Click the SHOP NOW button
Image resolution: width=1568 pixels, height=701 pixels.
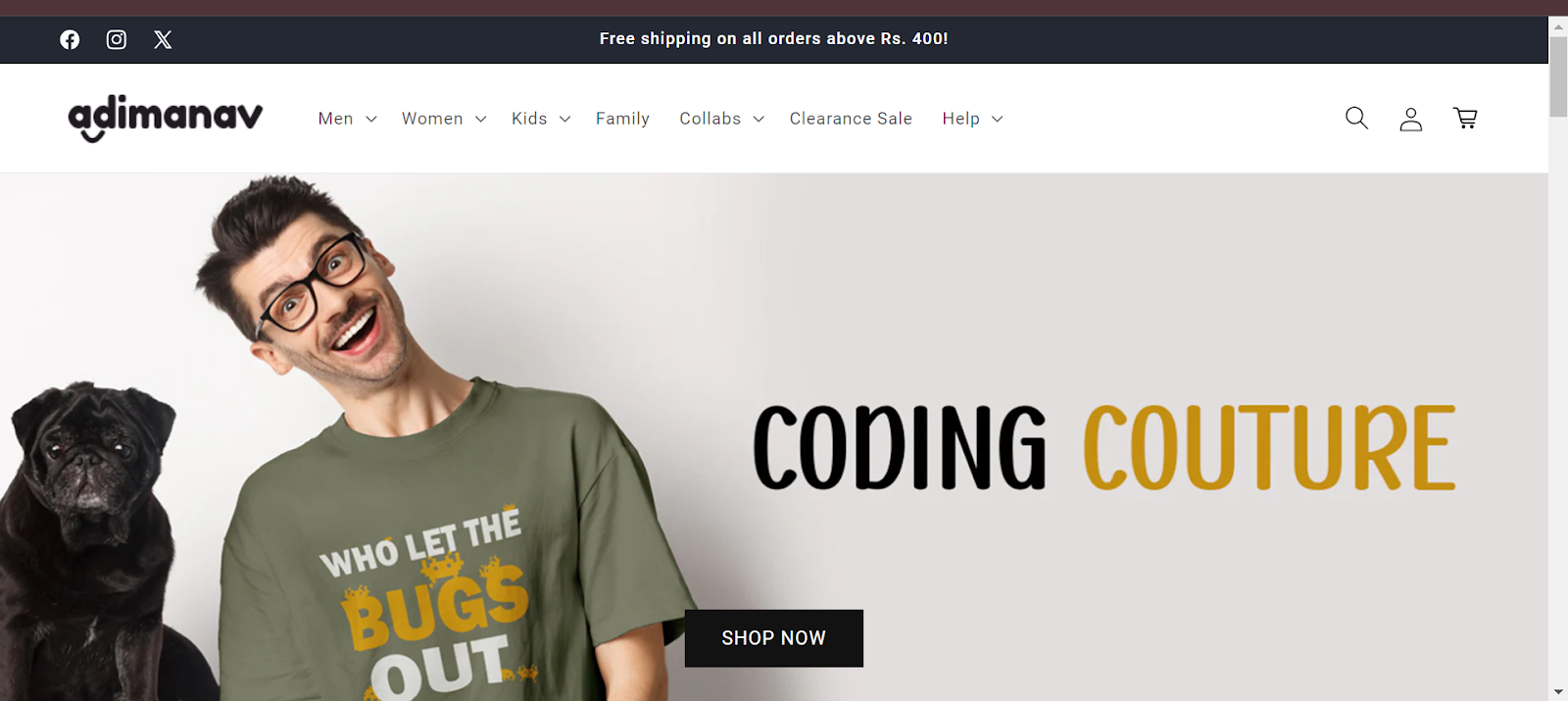pyautogui.click(x=774, y=638)
